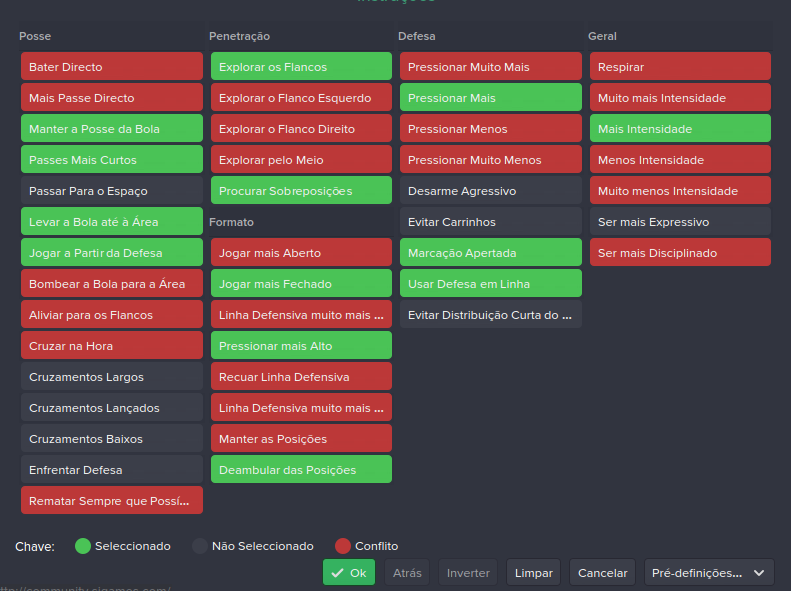Enable Passar Para o Espaço
The width and height of the screenshot is (791, 591).
111,191
